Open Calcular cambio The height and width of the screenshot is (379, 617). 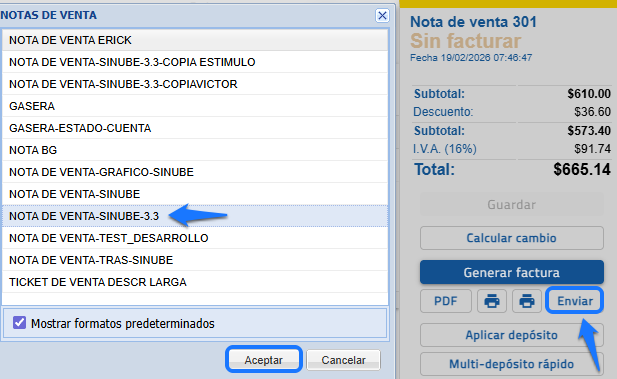coord(512,238)
